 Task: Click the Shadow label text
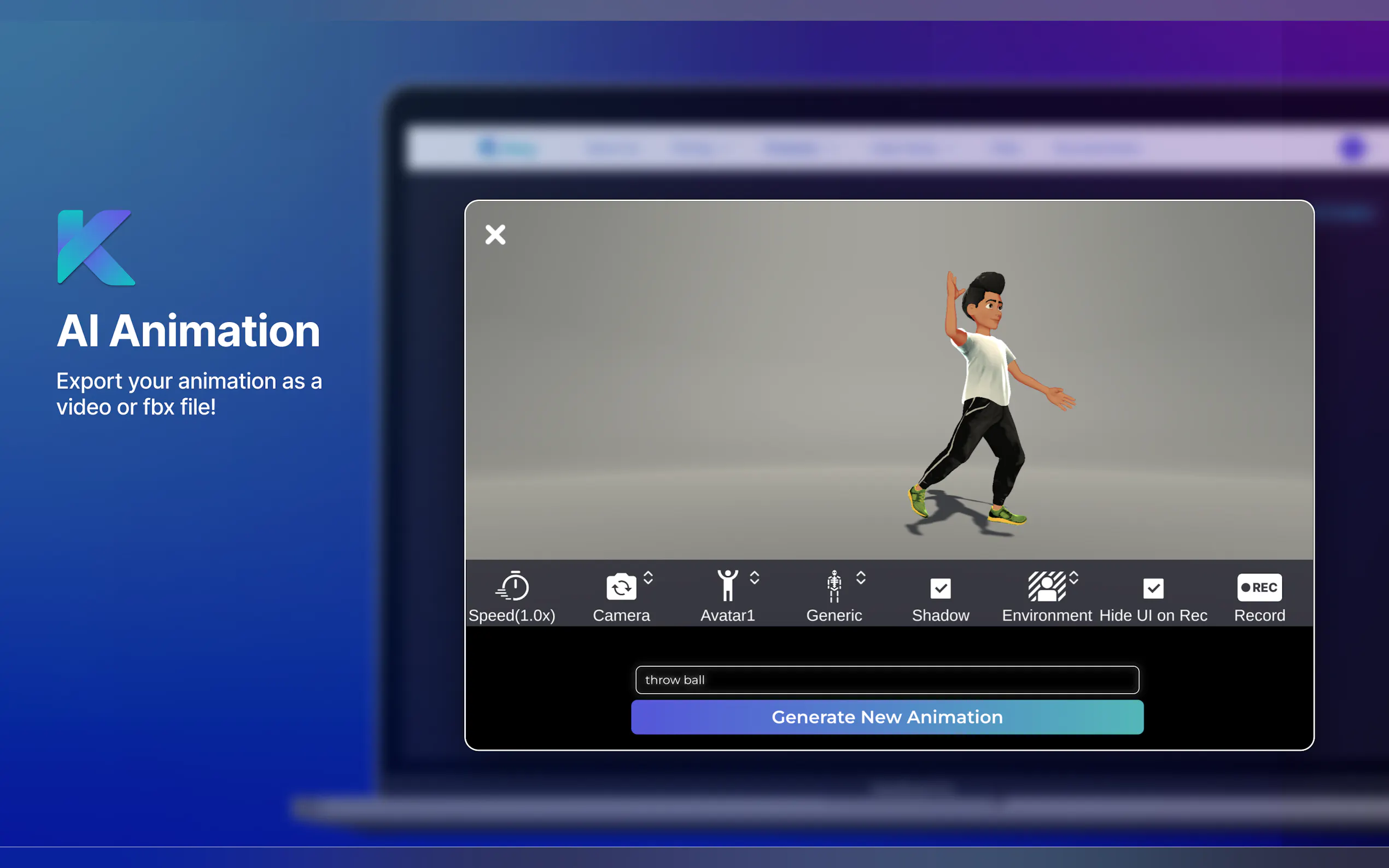(x=940, y=615)
